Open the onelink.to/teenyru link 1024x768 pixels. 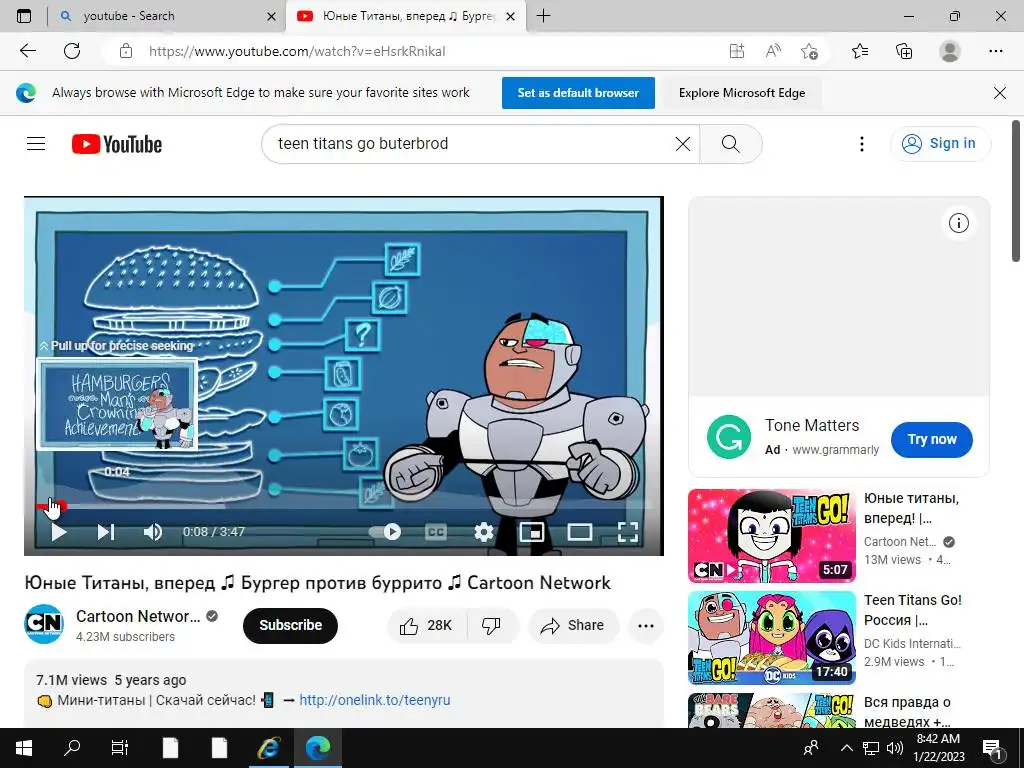tap(375, 700)
